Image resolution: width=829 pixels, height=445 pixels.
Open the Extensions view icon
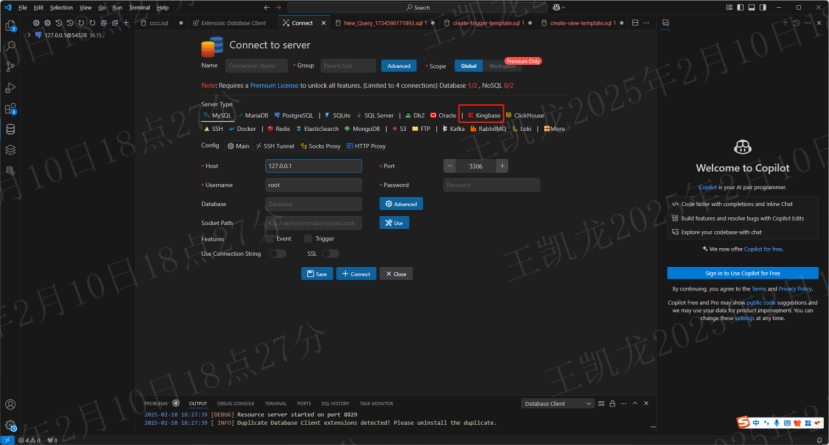click(x=10, y=109)
